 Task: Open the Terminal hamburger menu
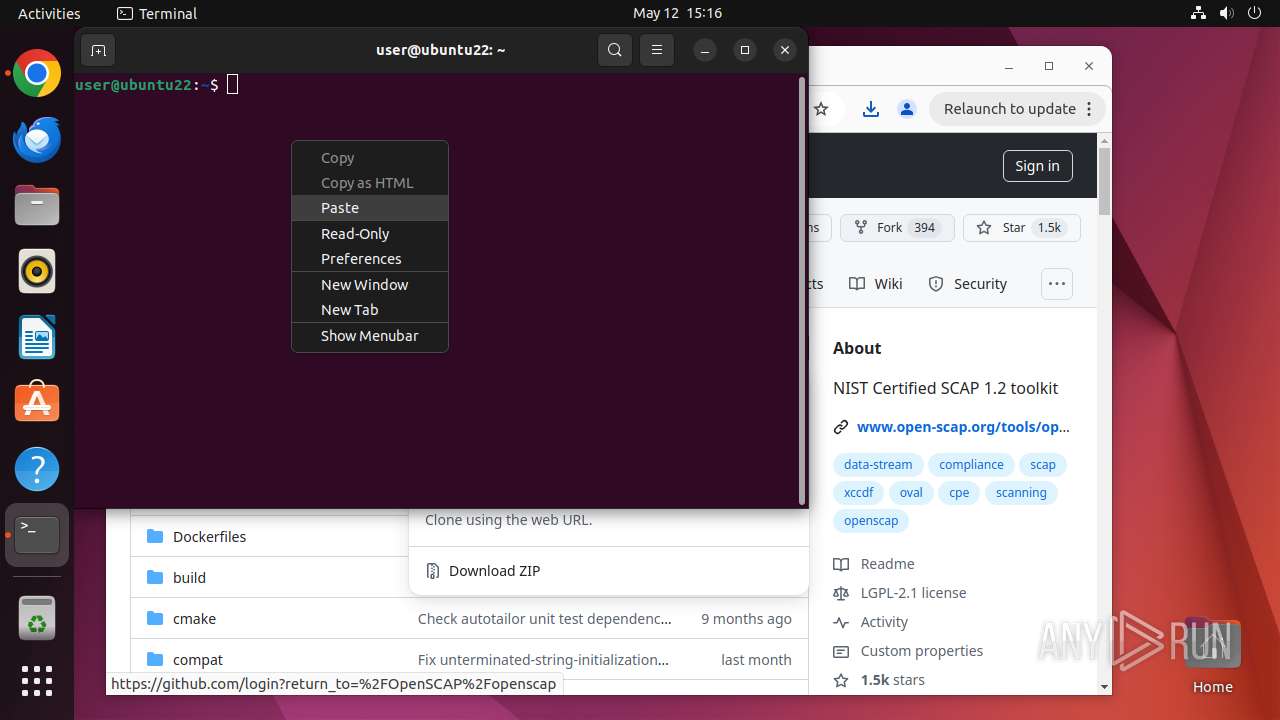[x=656, y=50]
